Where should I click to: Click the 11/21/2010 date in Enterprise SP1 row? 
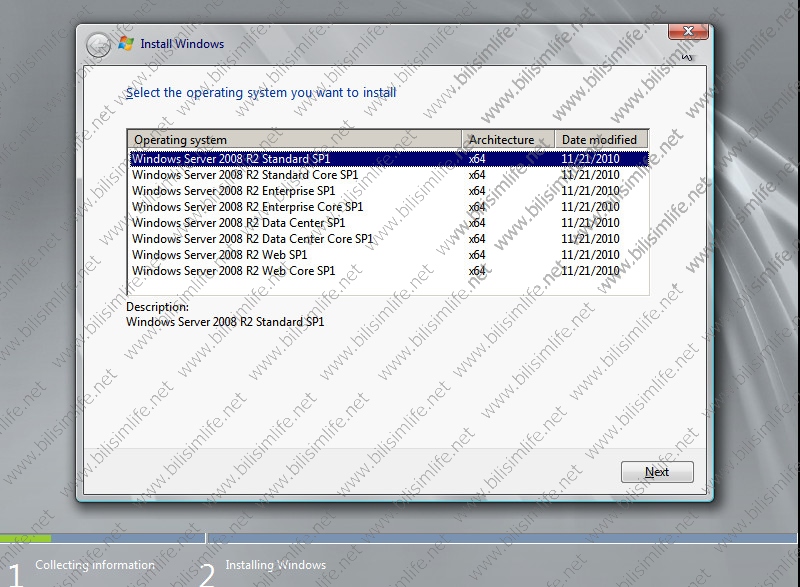click(x=590, y=191)
